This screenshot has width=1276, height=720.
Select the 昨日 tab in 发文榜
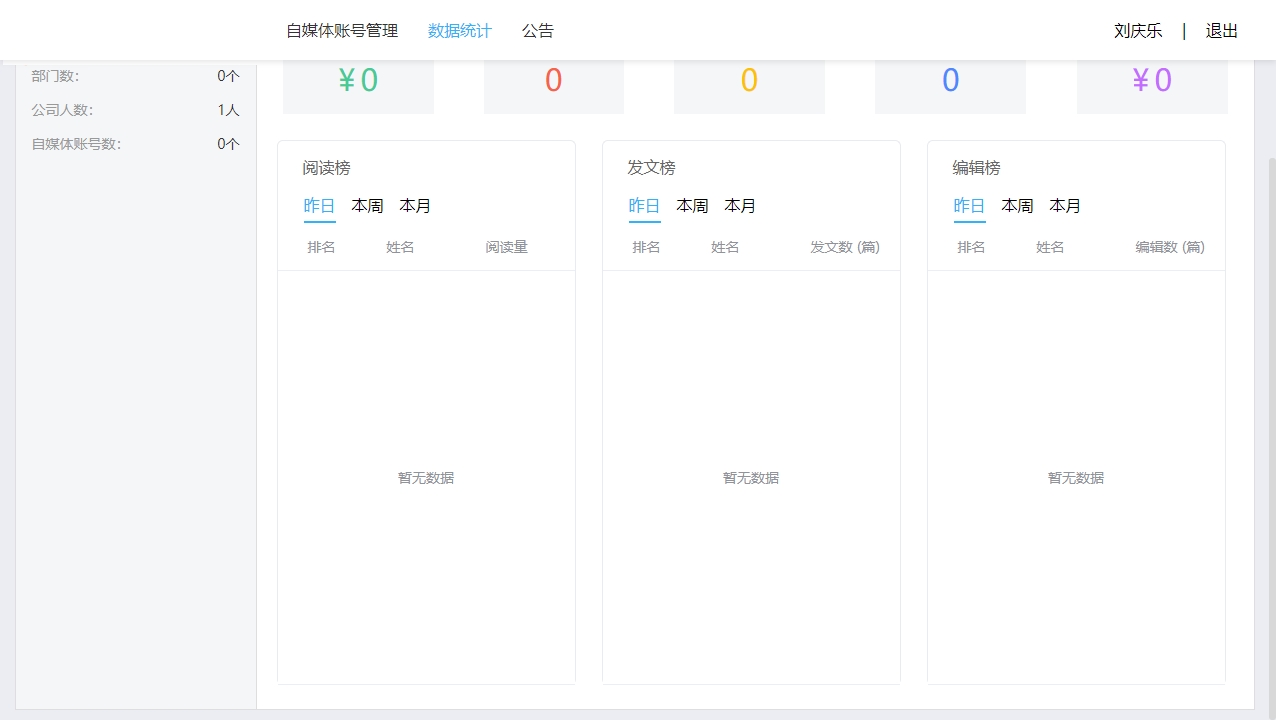coord(644,206)
